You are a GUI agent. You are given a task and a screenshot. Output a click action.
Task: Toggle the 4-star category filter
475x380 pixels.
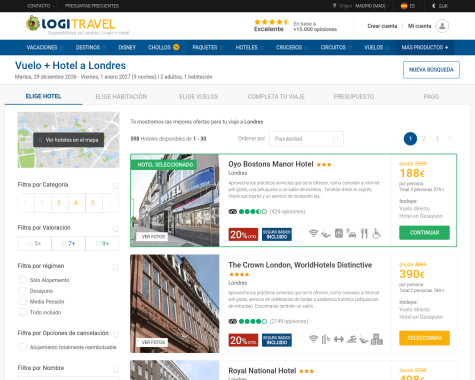pos(77,203)
